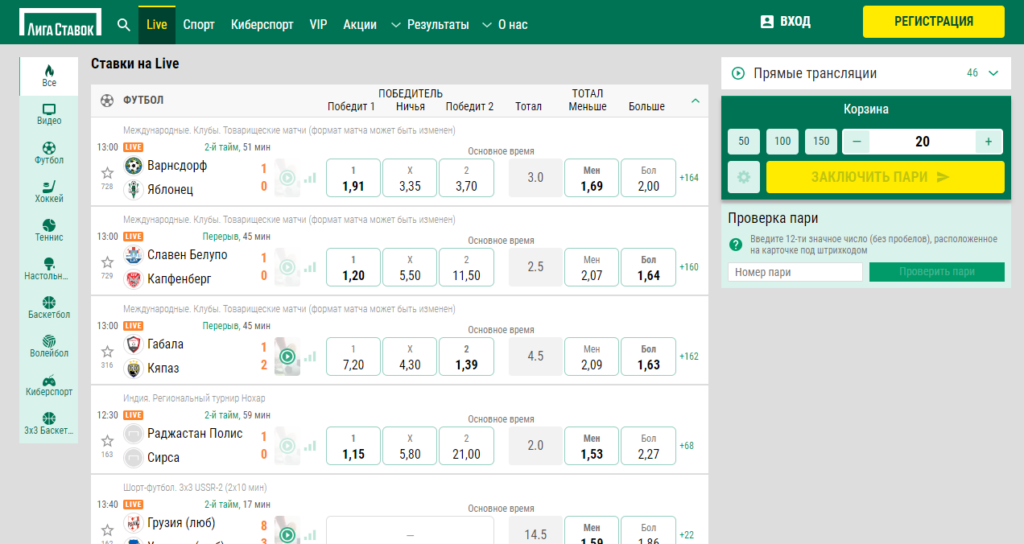Open the search magnifier icon

tap(123, 25)
